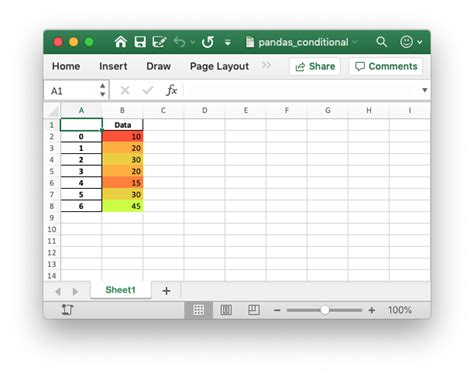Go to next sheet arrow

pyautogui.click(x=75, y=292)
